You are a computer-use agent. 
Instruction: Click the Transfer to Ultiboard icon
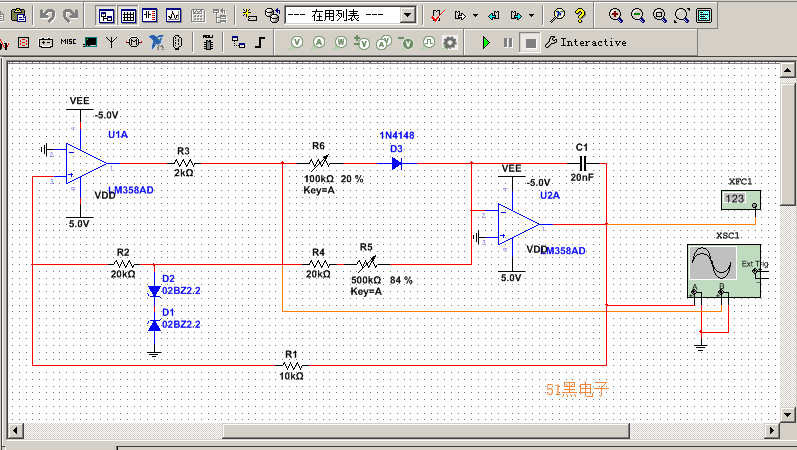(461, 16)
